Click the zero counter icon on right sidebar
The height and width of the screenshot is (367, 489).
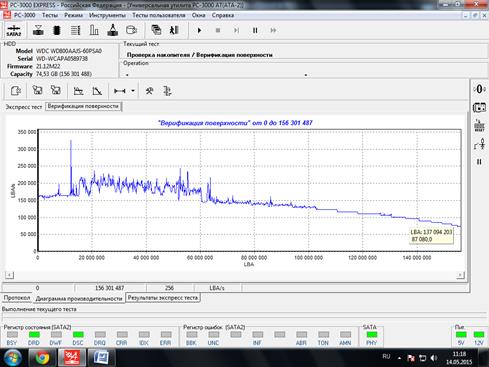point(479,89)
